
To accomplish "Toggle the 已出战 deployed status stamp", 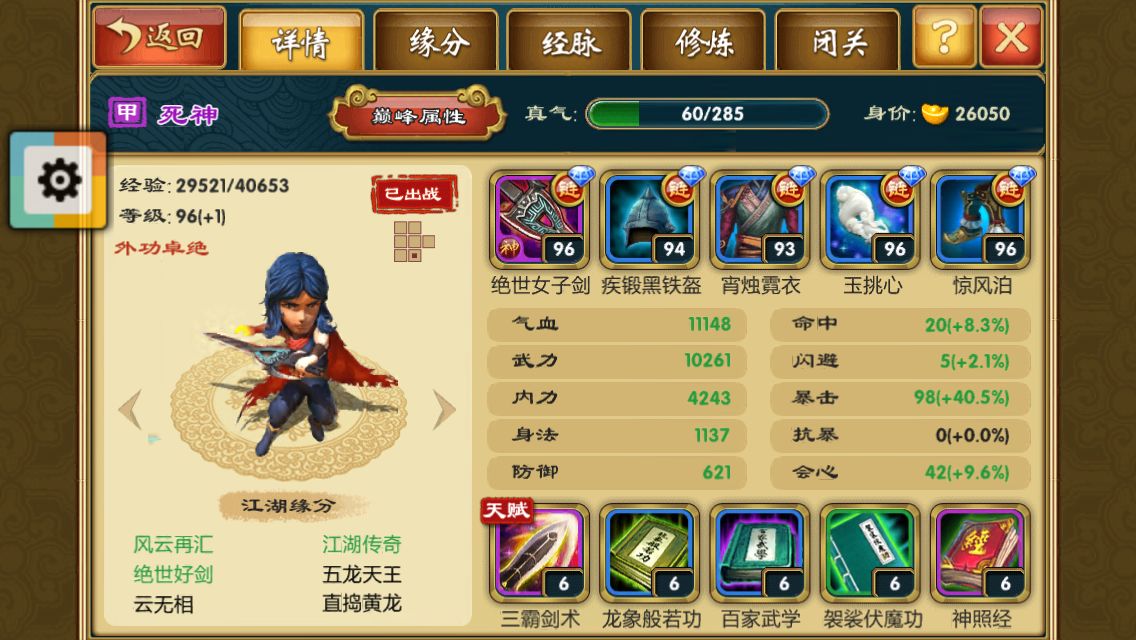I will [x=414, y=194].
